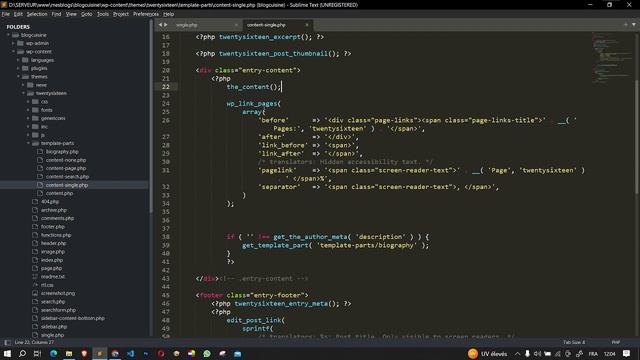Open comments.php in sidebar
The width and height of the screenshot is (640, 360).
57,218
